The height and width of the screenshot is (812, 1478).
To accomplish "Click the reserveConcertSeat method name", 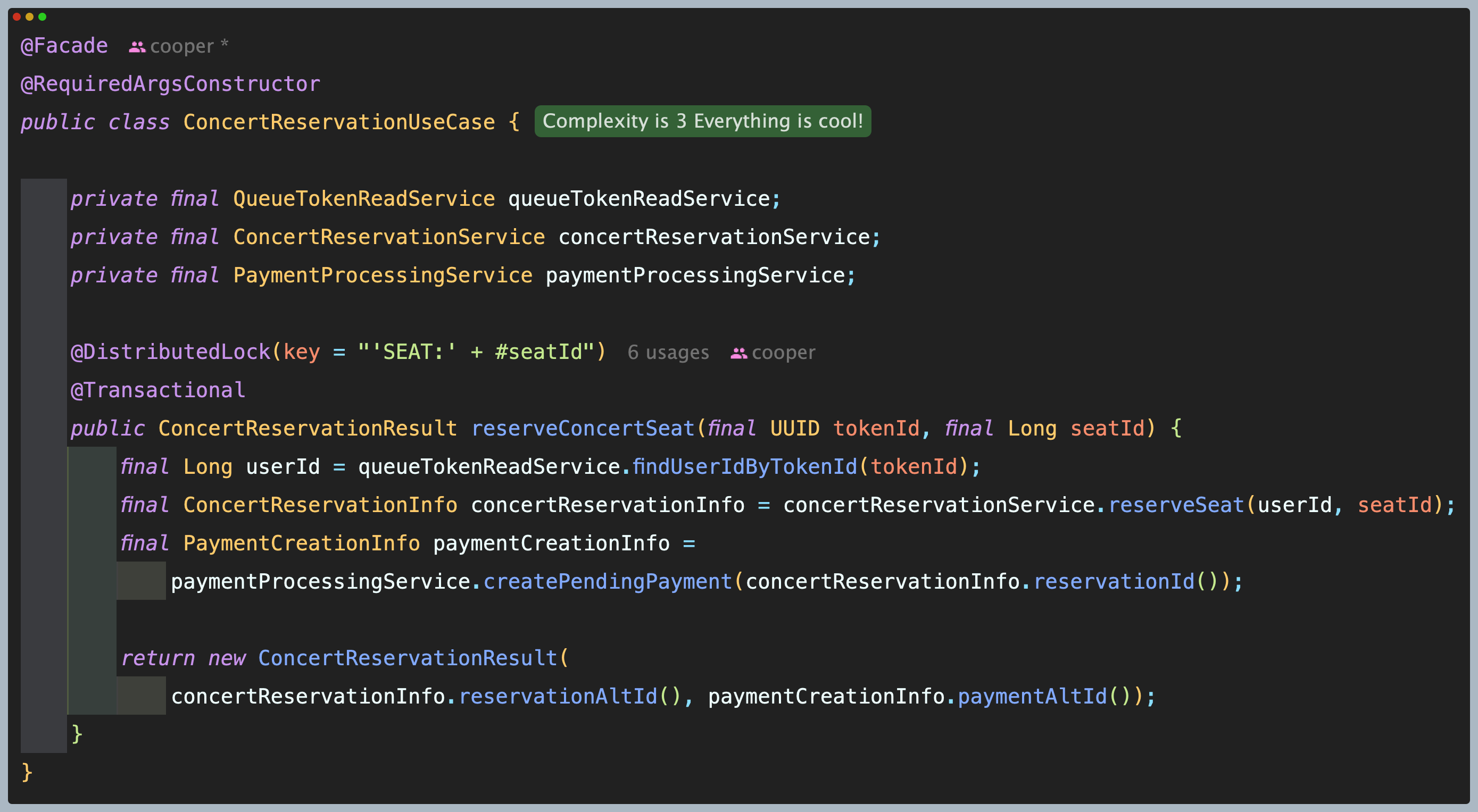I will pyautogui.click(x=583, y=429).
